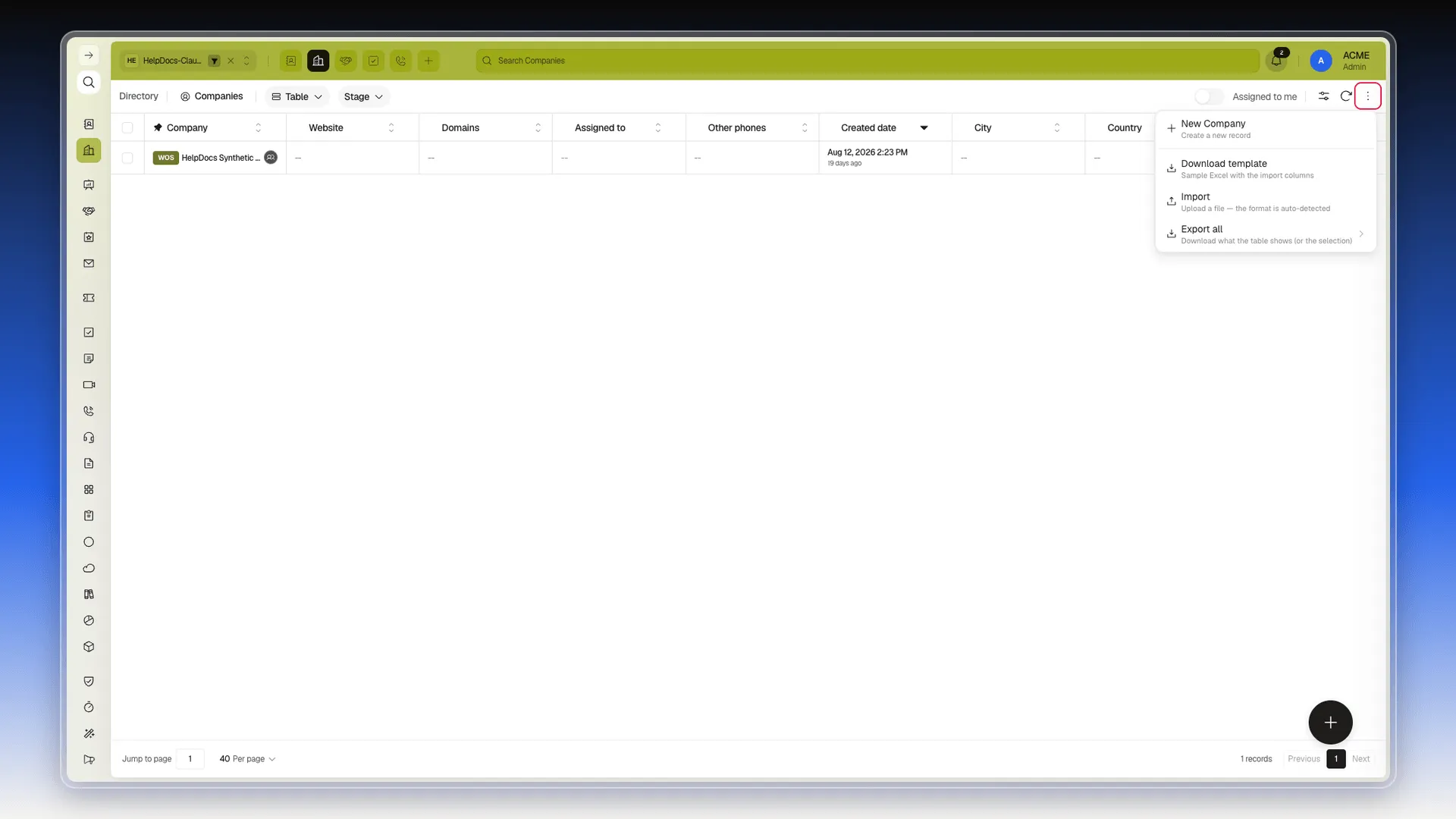The image size is (1456, 819).
Task: Open the circle icon in sidebar
Action: point(89,542)
